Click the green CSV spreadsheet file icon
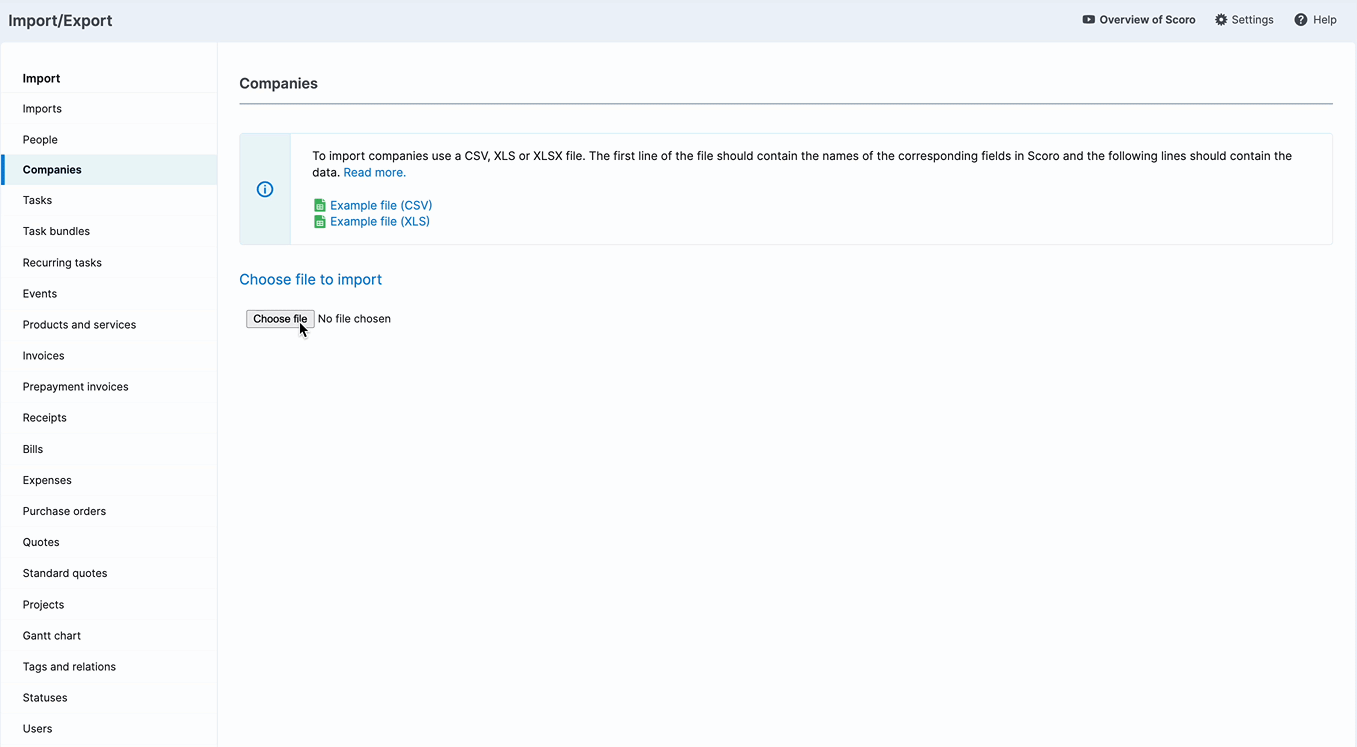The width and height of the screenshot is (1357, 747). click(x=320, y=205)
